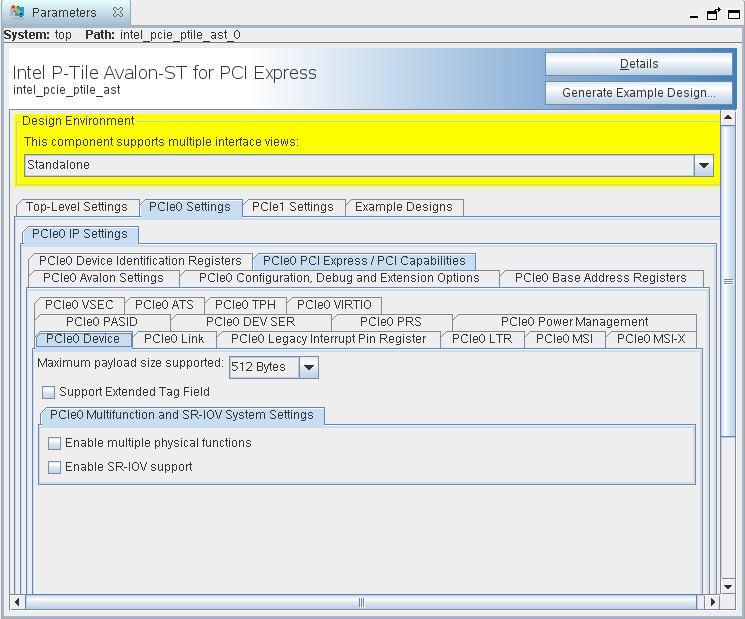Open the PCIe0 DEV SER tab
Viewport: 745px width, 619px height.
pos(250,322)
